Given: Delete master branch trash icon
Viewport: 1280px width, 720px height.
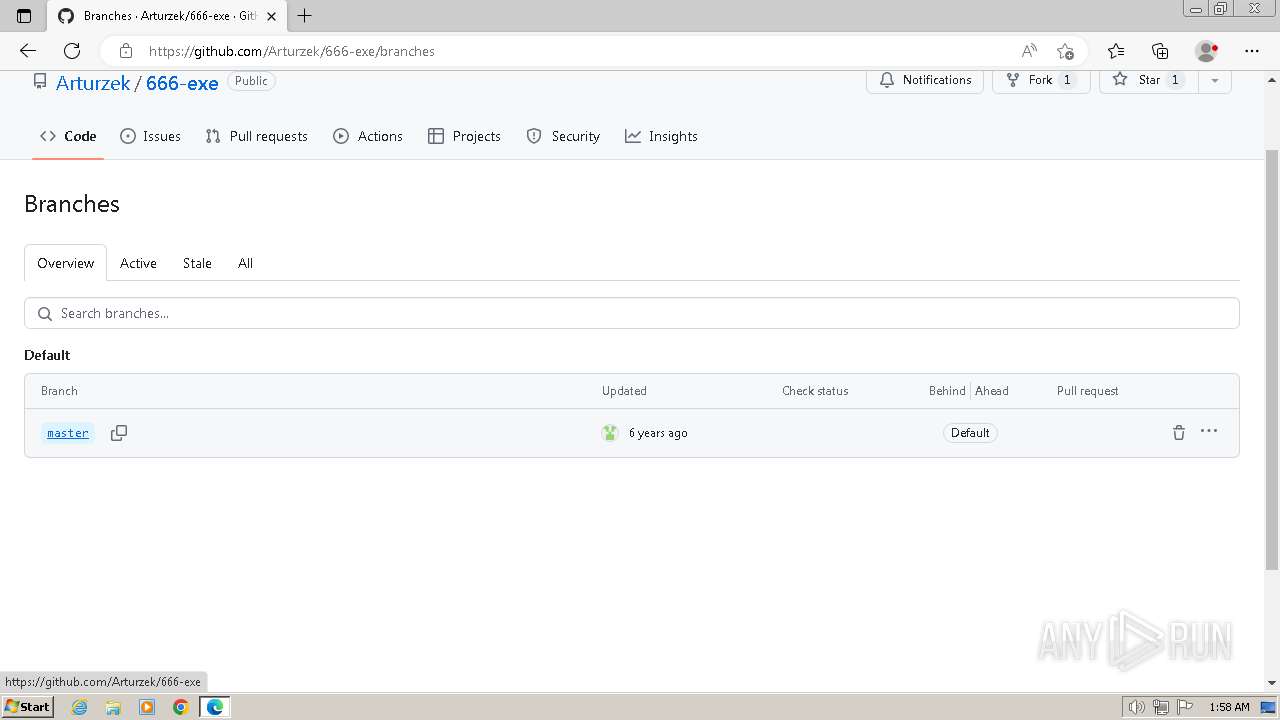Looking at the screenshot, I should tap(1178, 433).
